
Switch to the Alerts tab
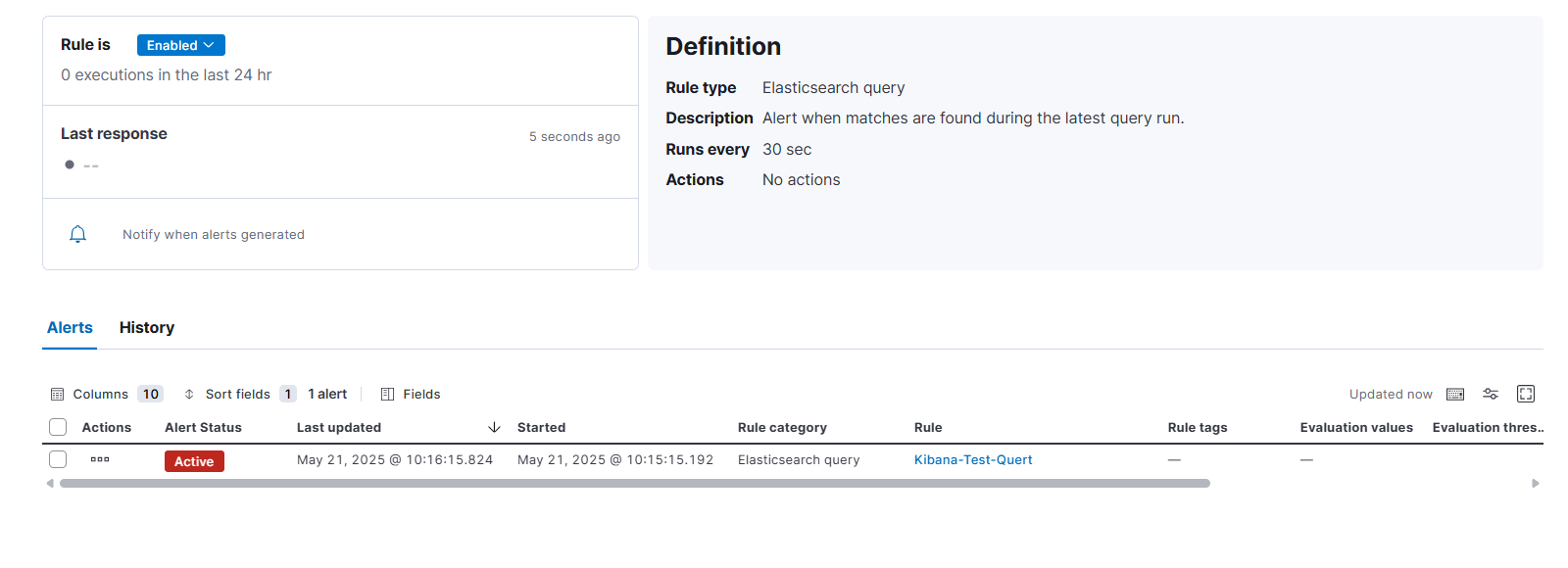click(70, 327)
